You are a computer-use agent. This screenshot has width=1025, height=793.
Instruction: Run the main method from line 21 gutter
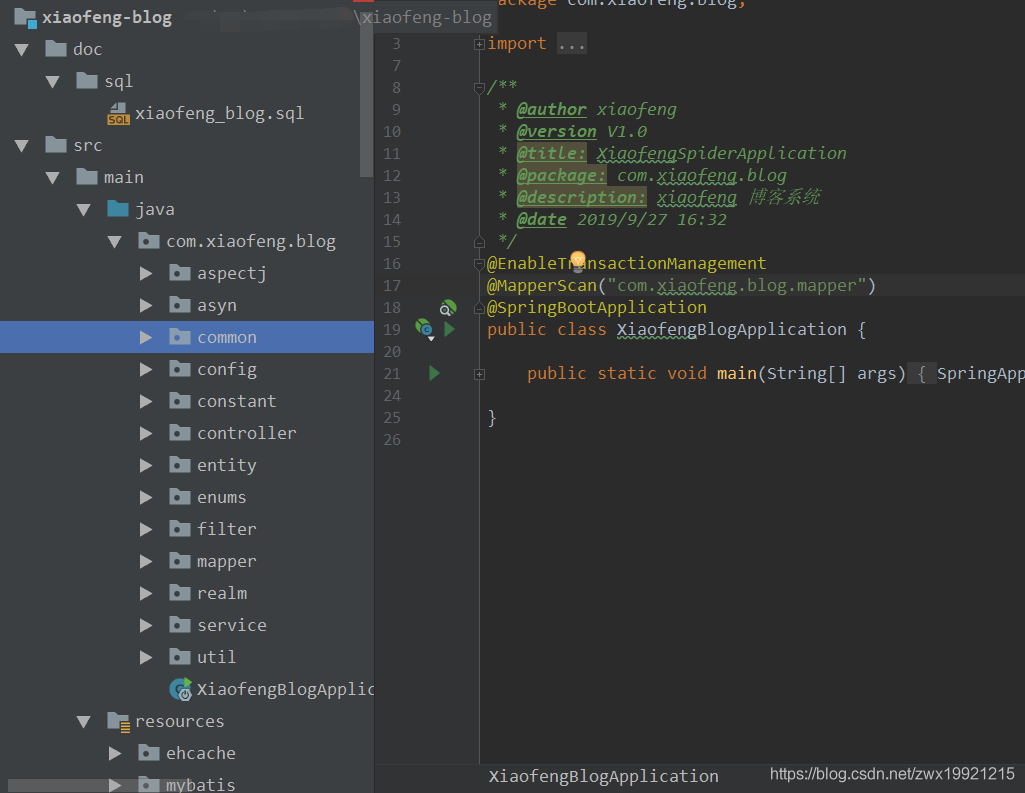pyautogui.click(x=433, y=373)
